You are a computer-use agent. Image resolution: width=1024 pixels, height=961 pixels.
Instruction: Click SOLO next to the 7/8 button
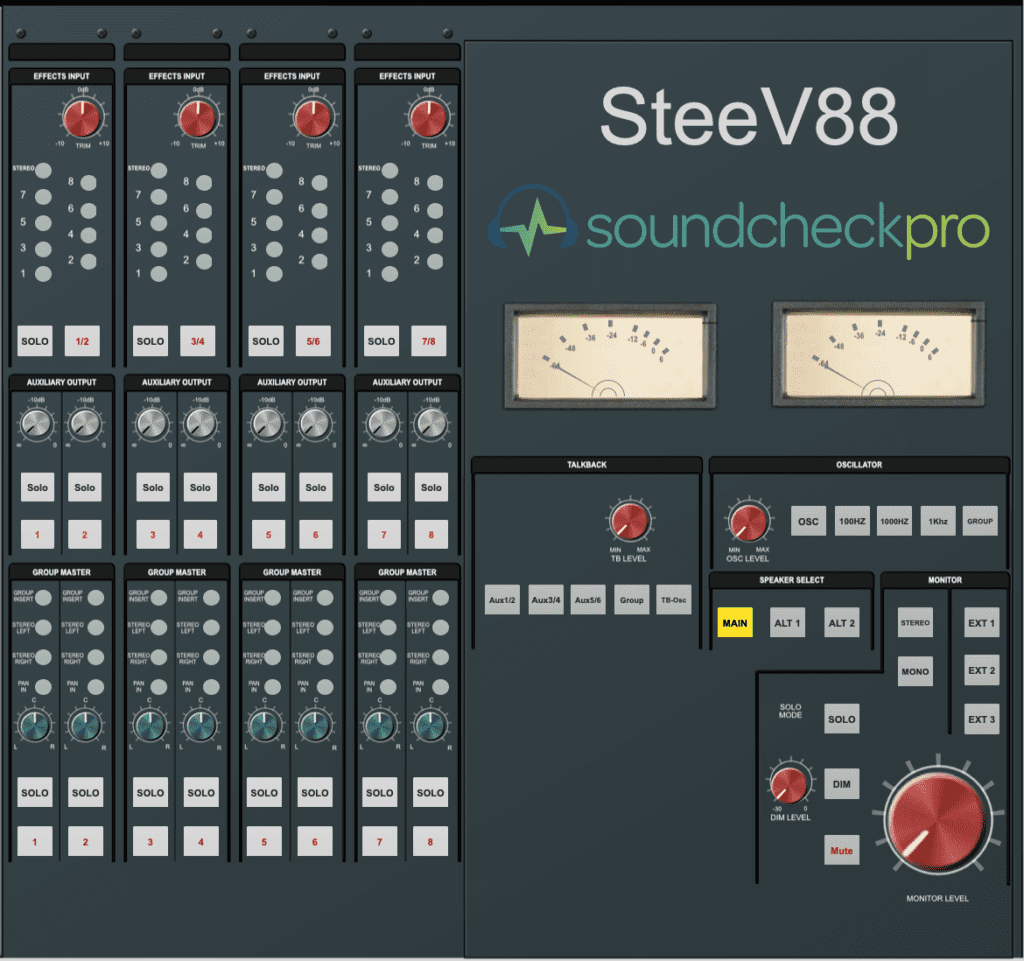click(381, 341)
